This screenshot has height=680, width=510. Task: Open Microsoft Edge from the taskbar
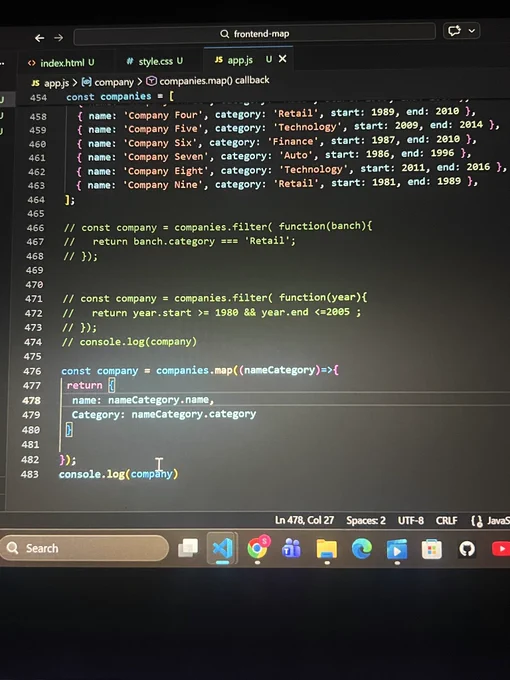point(362,549)
